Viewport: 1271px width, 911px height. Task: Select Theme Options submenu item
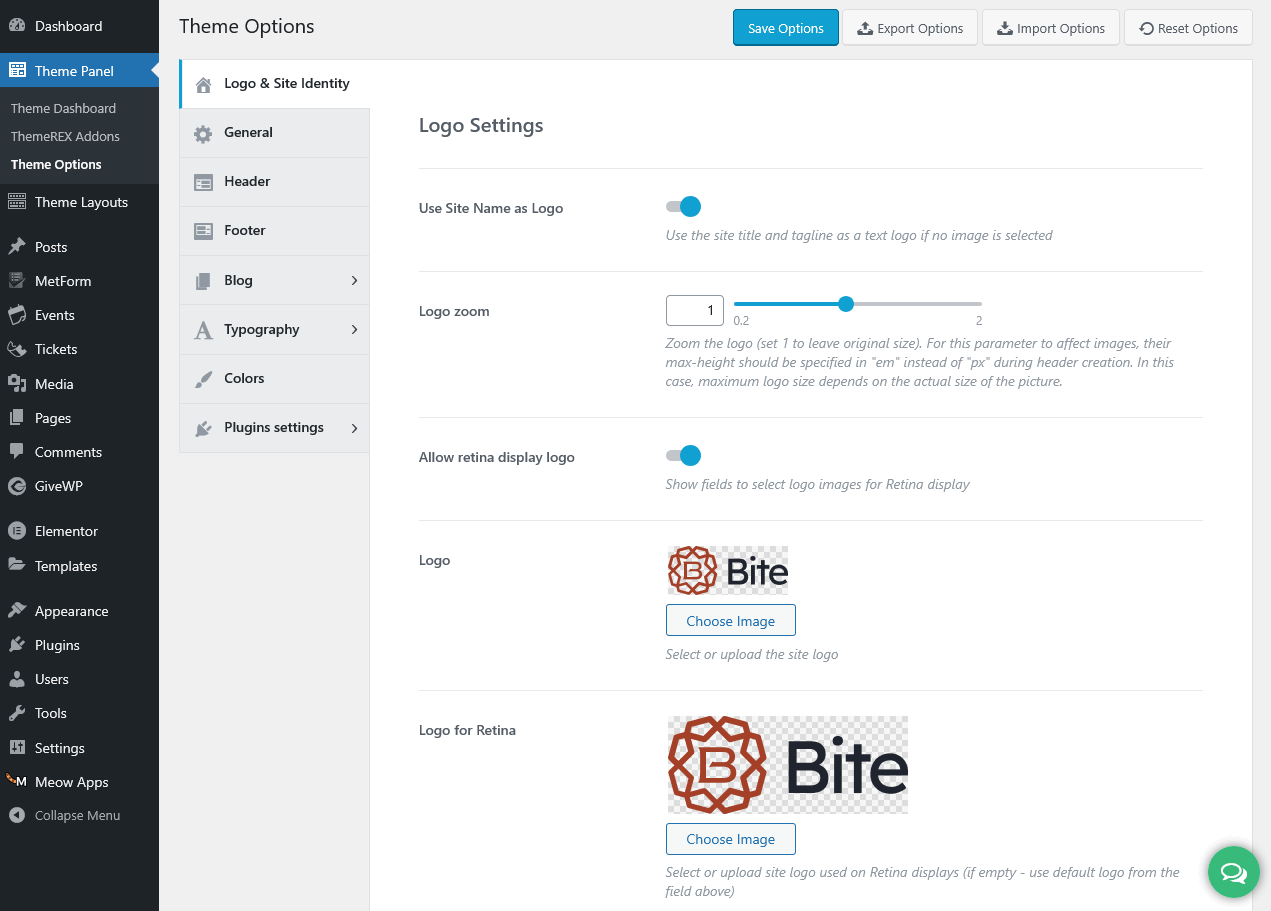coord(56,164)
